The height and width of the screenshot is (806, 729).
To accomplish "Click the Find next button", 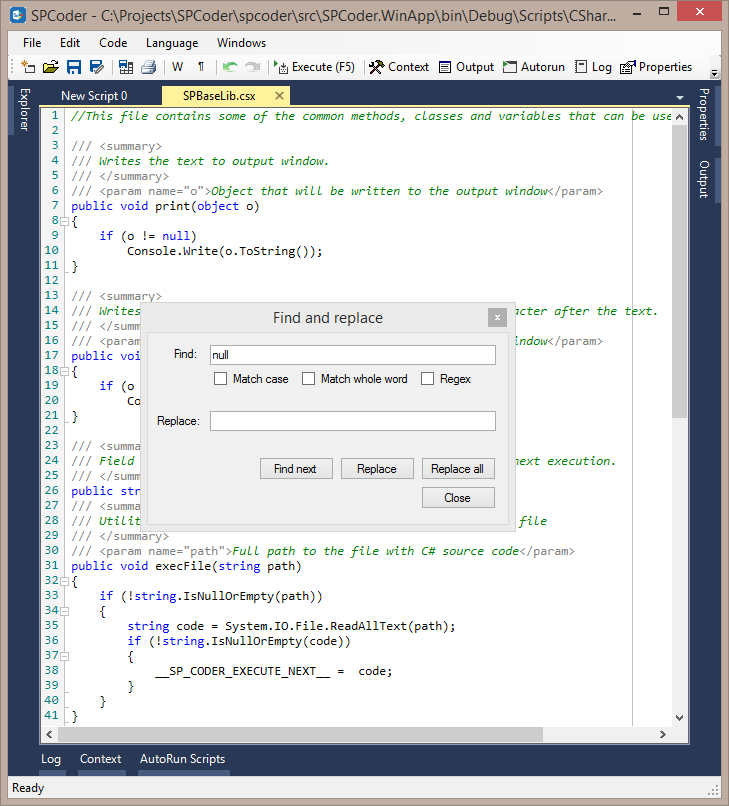I will (x=296, y=469).
